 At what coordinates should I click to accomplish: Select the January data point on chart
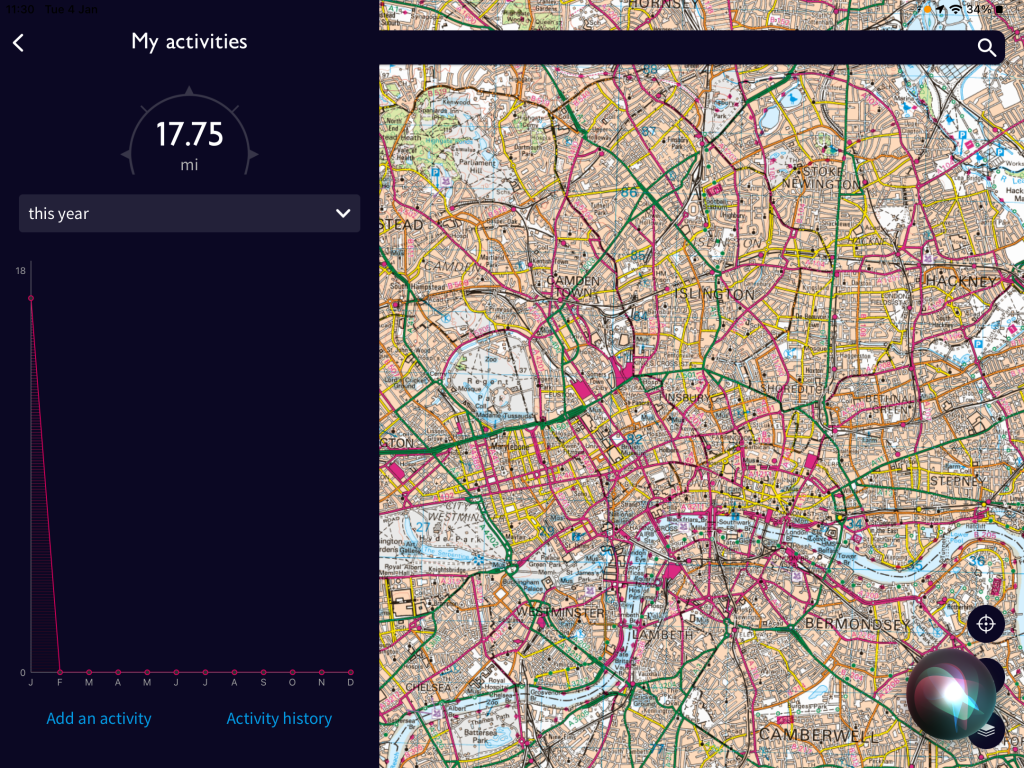pos(31,298)
